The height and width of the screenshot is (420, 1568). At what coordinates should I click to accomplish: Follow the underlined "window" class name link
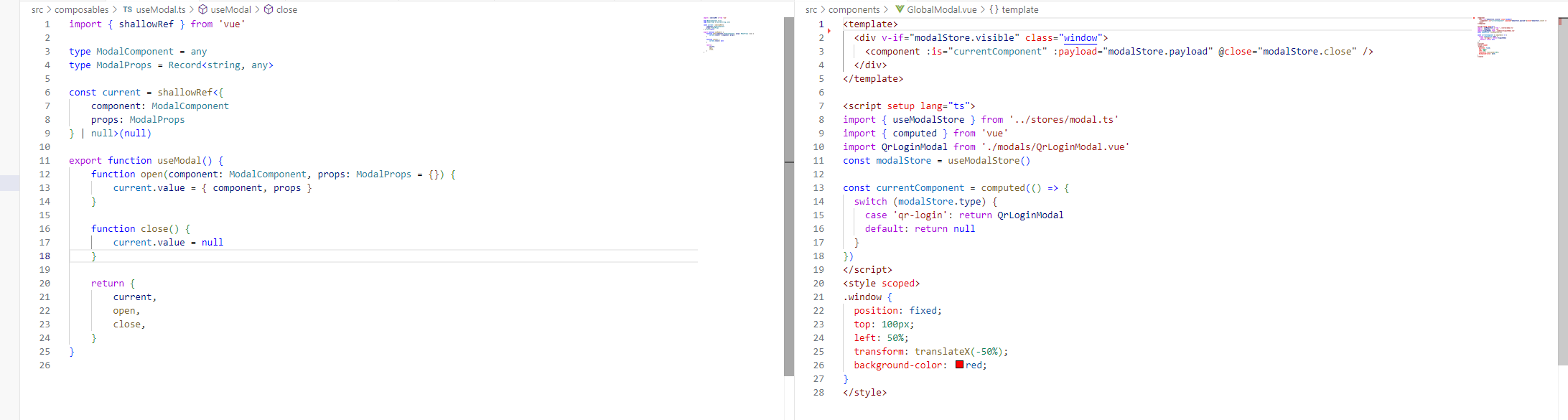(1081, 37)
